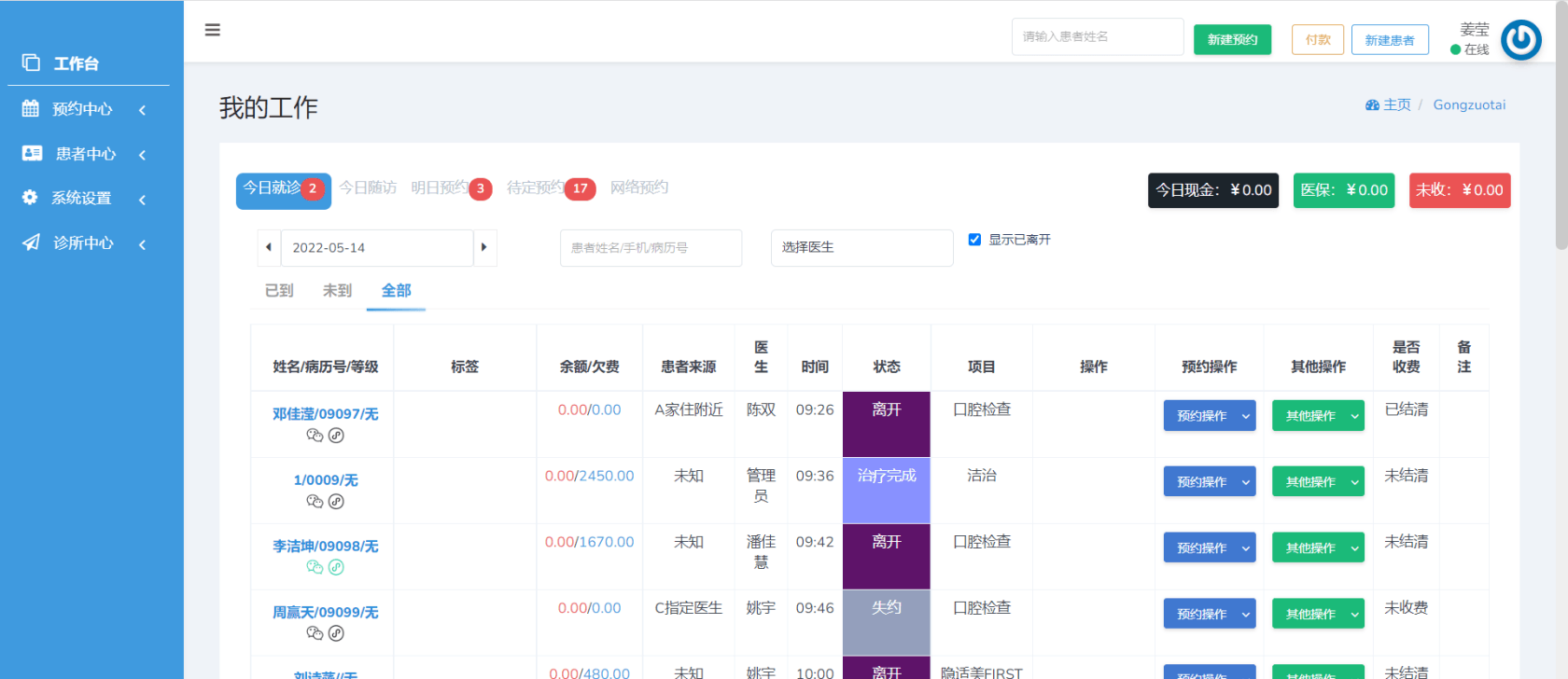Open 选择医生 dropdown
1568x679 pixels.
click(x=861, y=248)
